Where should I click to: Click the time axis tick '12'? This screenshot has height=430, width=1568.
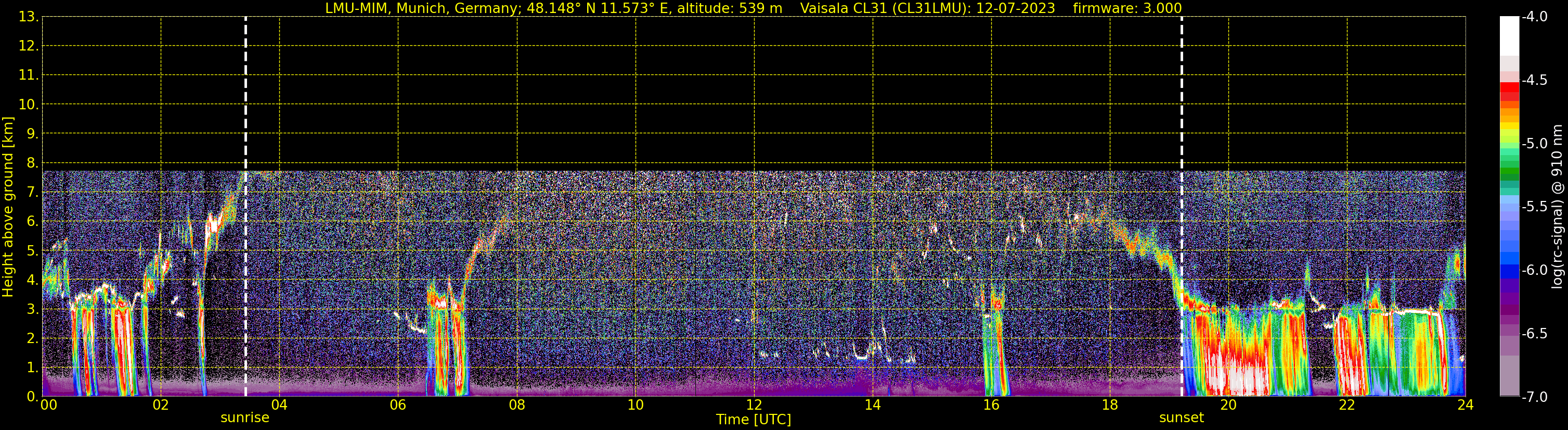(754, 406)
